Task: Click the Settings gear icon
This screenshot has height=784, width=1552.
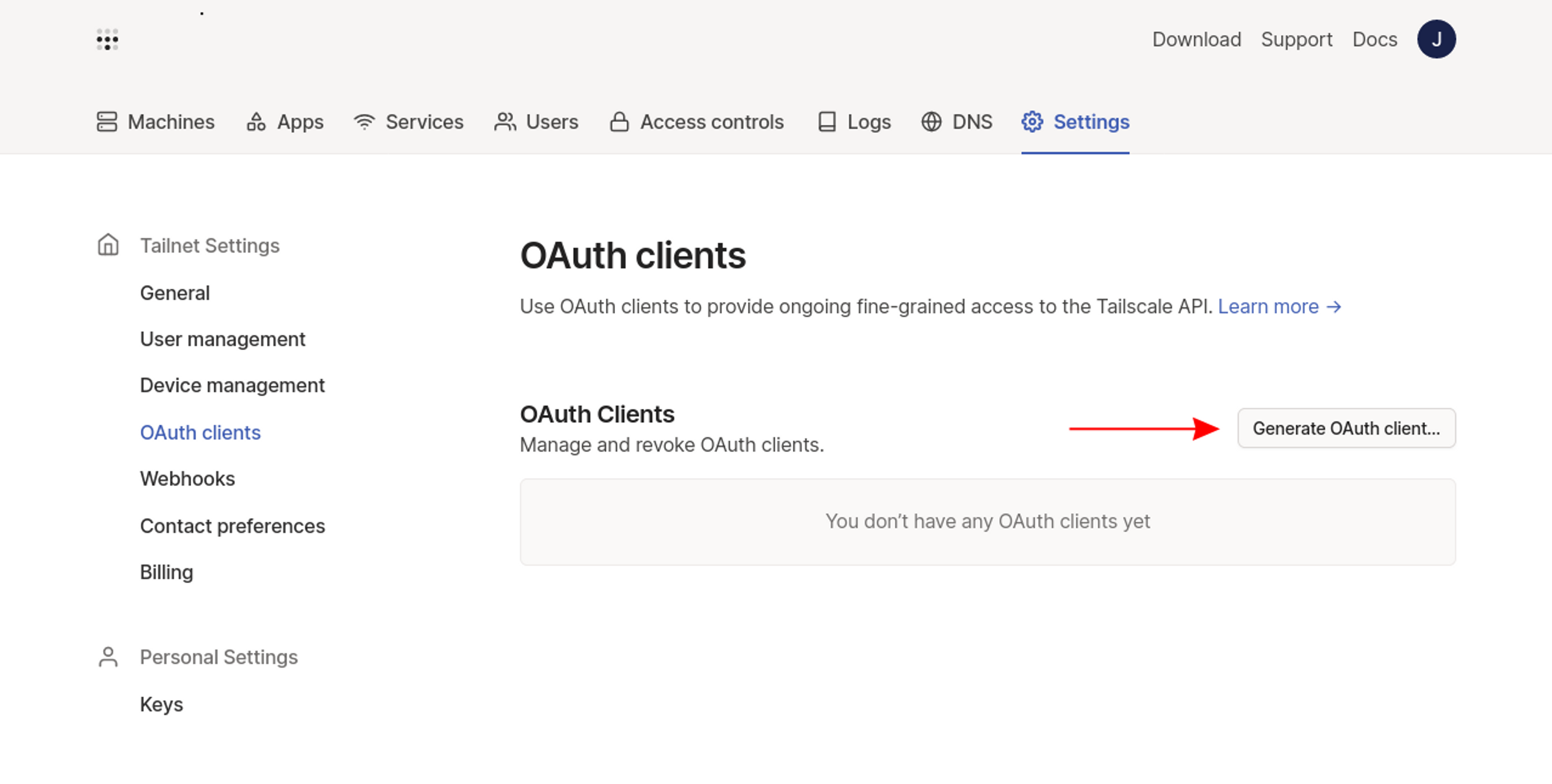Action: coord(1032,122)
